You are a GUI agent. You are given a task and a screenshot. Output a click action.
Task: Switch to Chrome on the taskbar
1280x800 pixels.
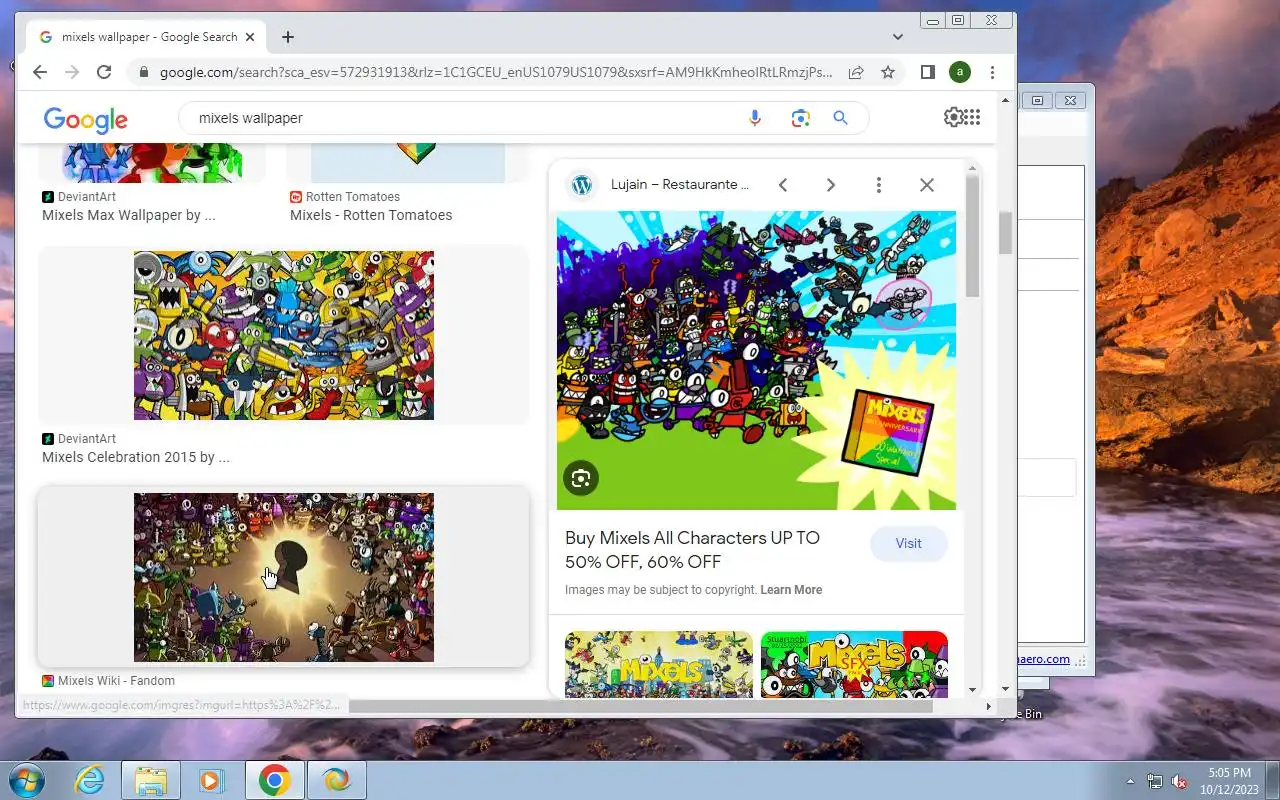tap(275, 780)
